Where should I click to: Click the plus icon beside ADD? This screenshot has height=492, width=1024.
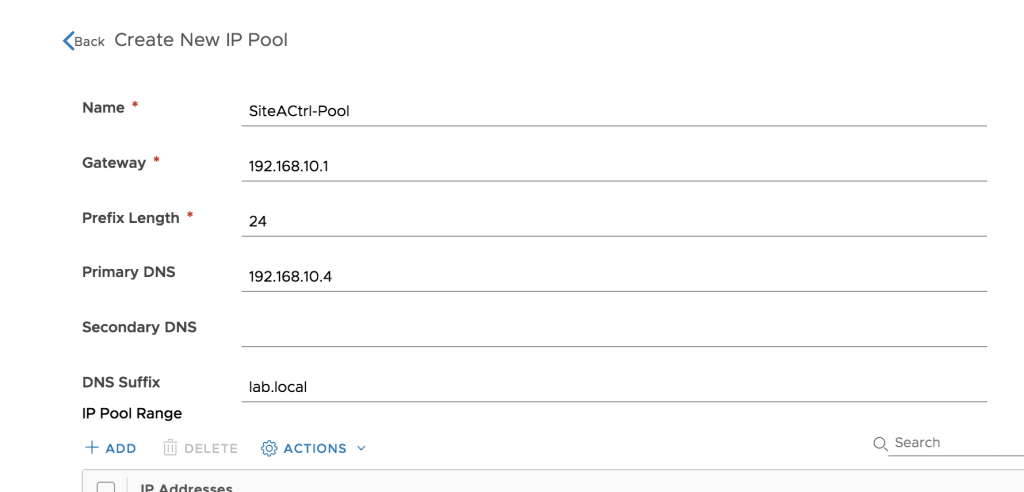click(92, 448)
